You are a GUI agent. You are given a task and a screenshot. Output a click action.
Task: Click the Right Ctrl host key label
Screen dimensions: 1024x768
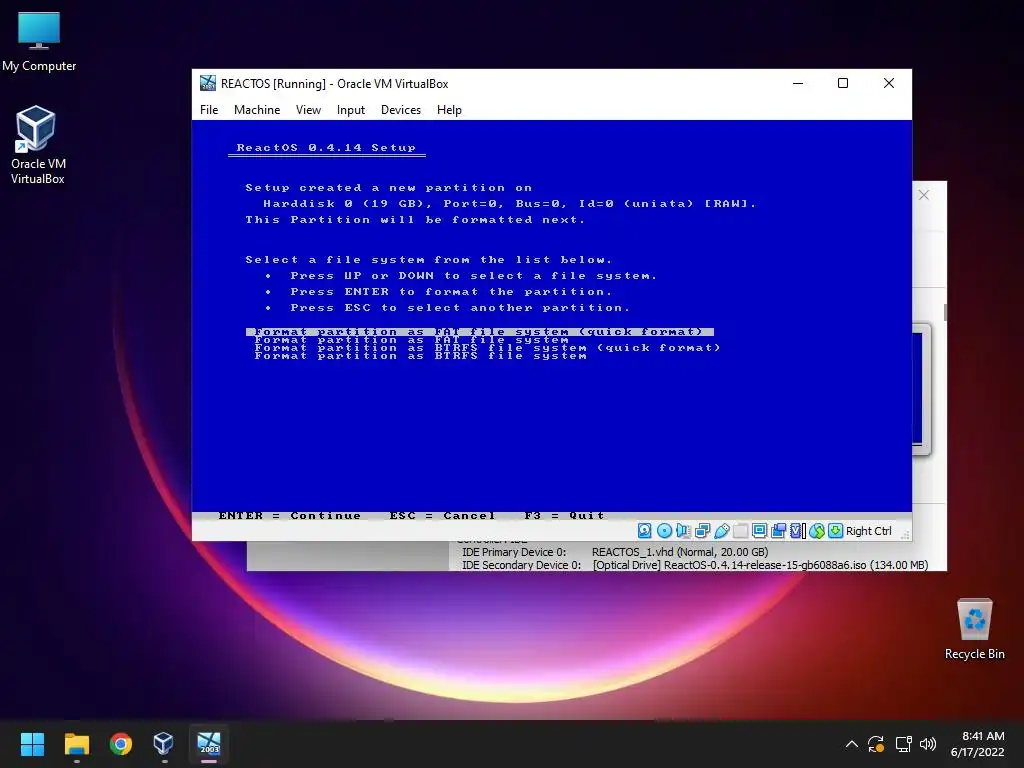point(869,531)
